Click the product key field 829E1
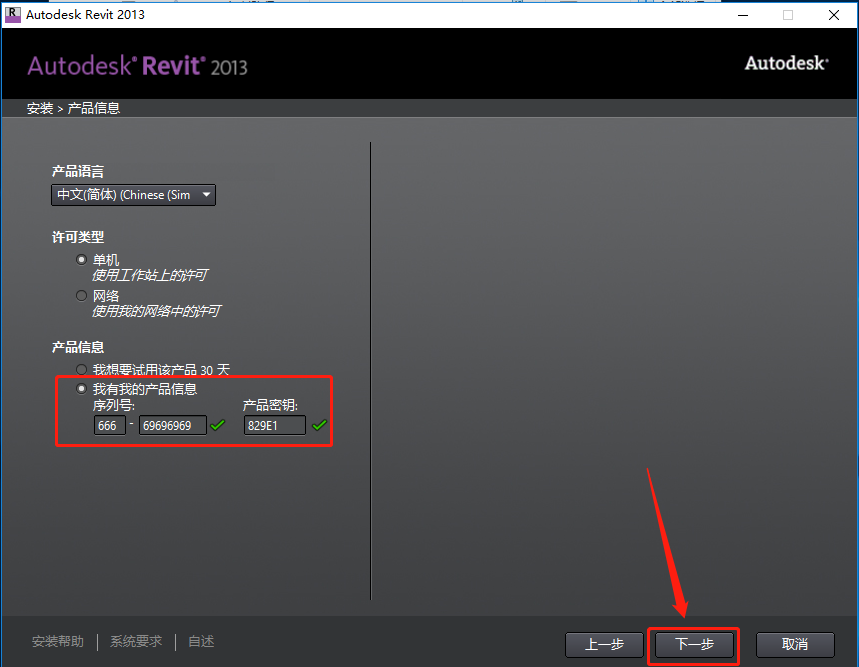The width and height of the screenshot is (859, 667). point(274,426)
